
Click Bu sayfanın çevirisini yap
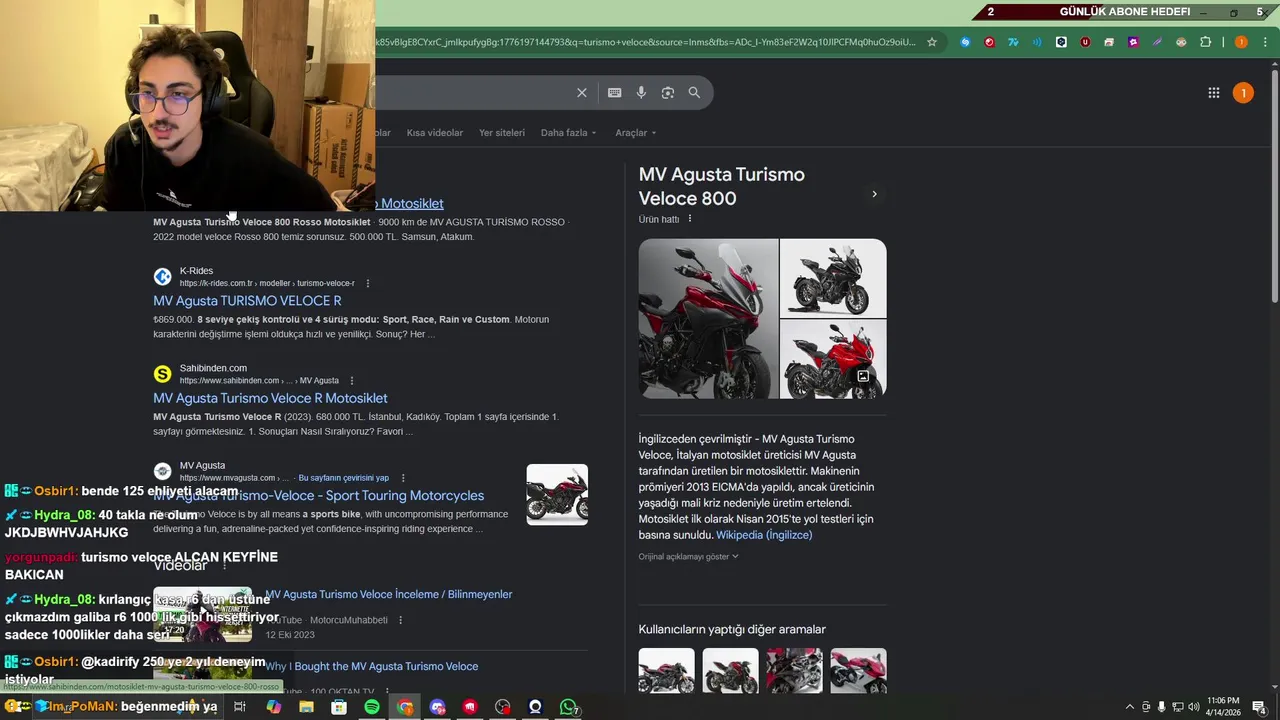(344, 478)
